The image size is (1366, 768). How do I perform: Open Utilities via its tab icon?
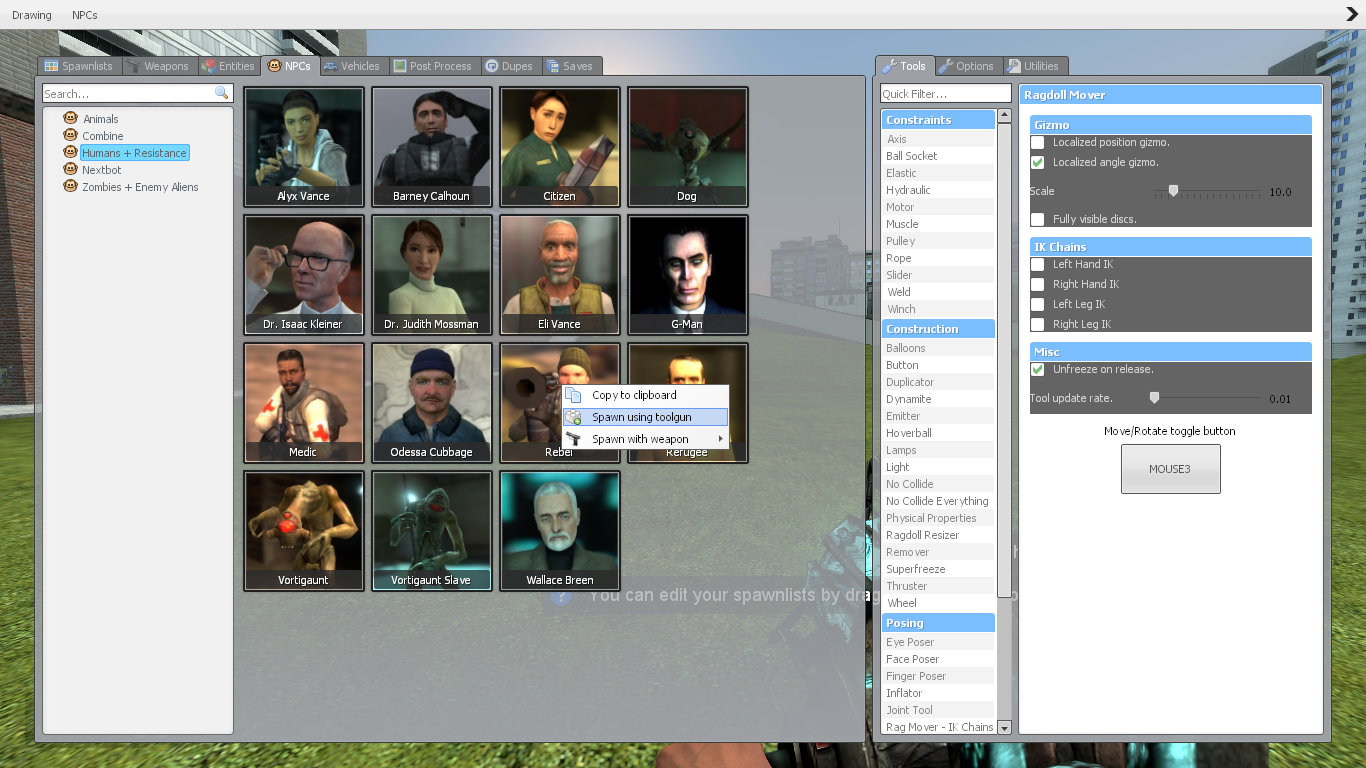[x=1014, y=66]
